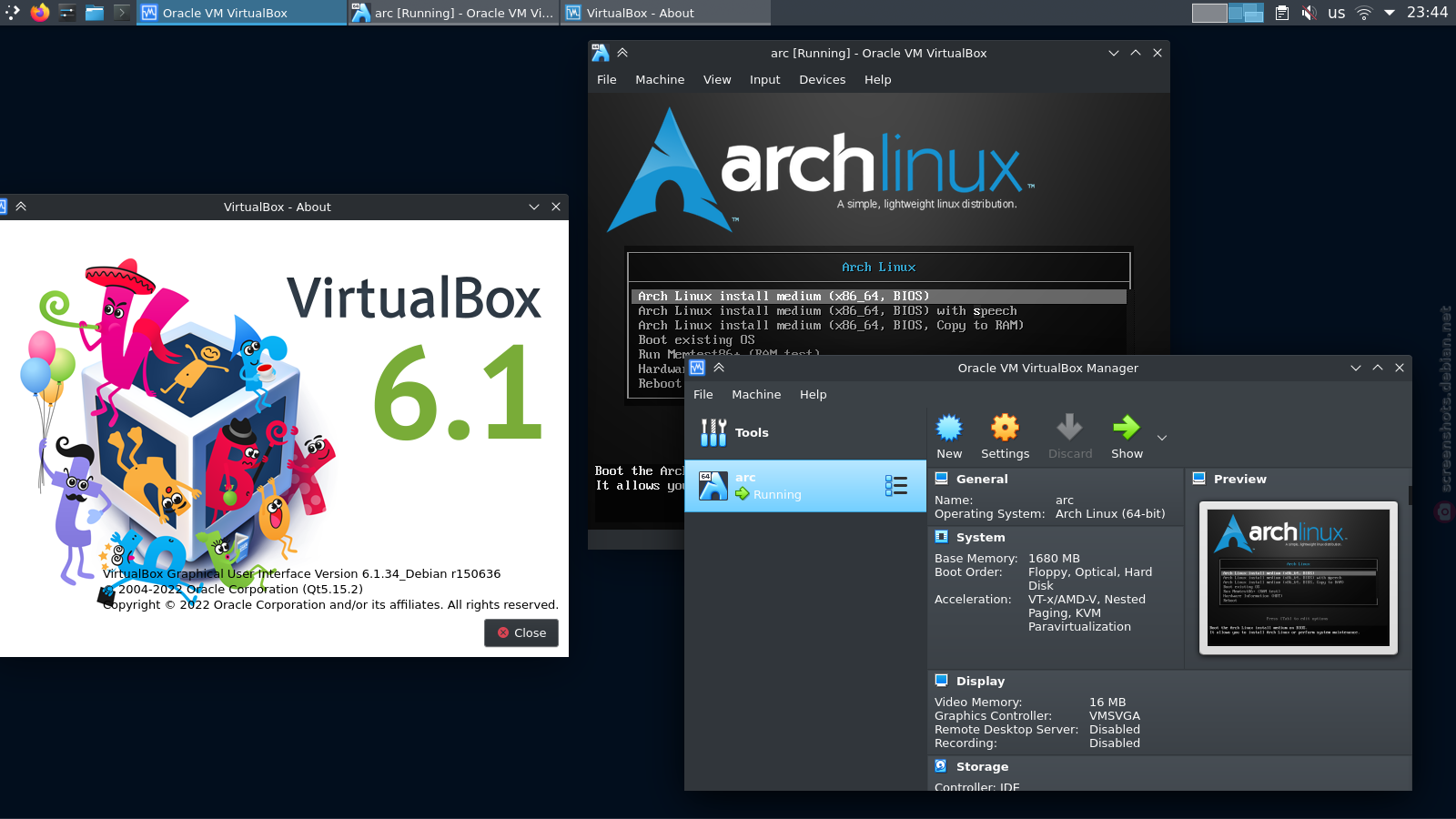This screenshot has height=819, width=1456.
Task: Open Help menu in VirtualBox Manager
Action: coord(814,395)
